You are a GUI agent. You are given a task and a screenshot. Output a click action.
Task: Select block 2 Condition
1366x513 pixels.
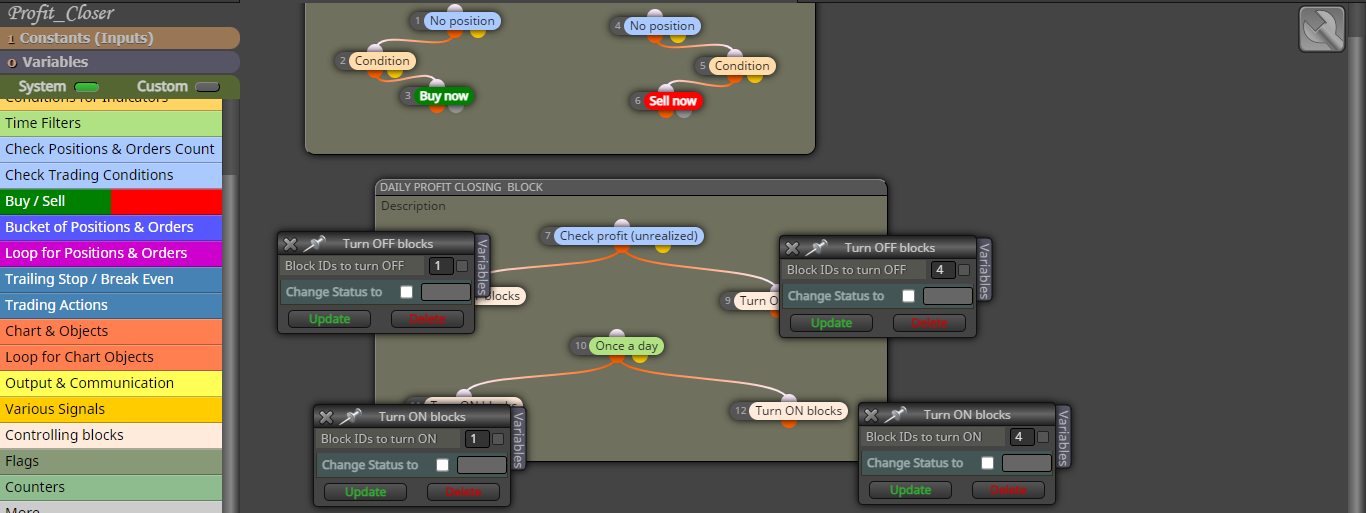382,61
